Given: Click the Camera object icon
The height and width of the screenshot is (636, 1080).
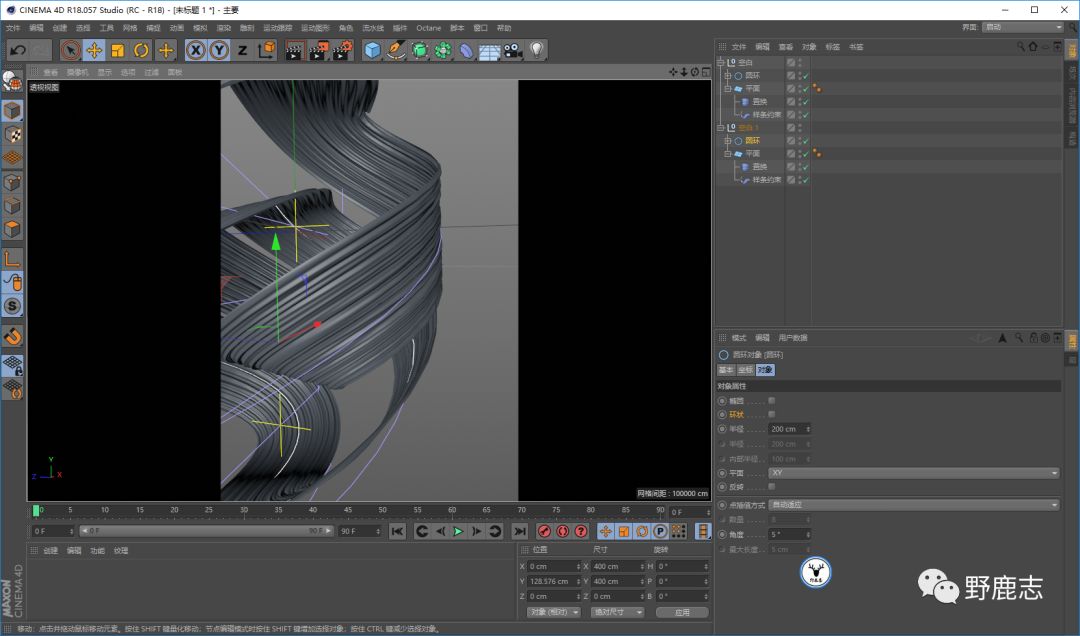Looking at the screenshot, I should (513, 50).
